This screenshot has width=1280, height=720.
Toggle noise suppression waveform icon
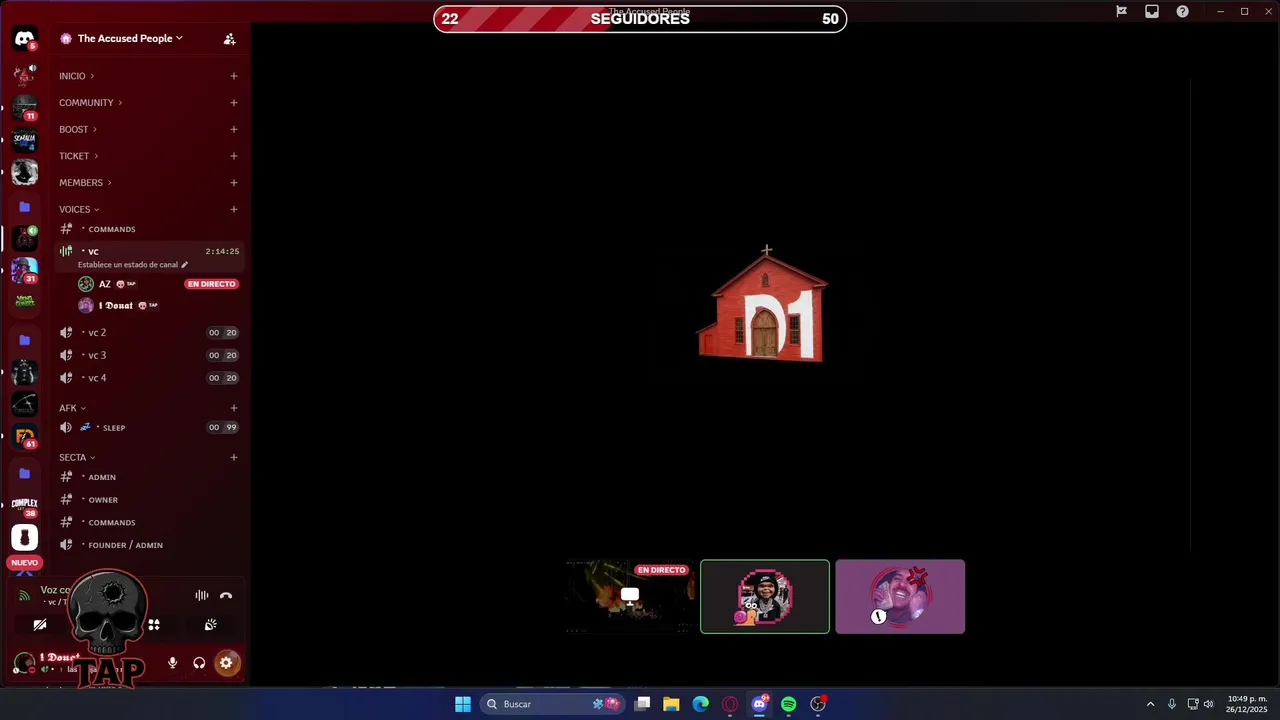point(202,596)
